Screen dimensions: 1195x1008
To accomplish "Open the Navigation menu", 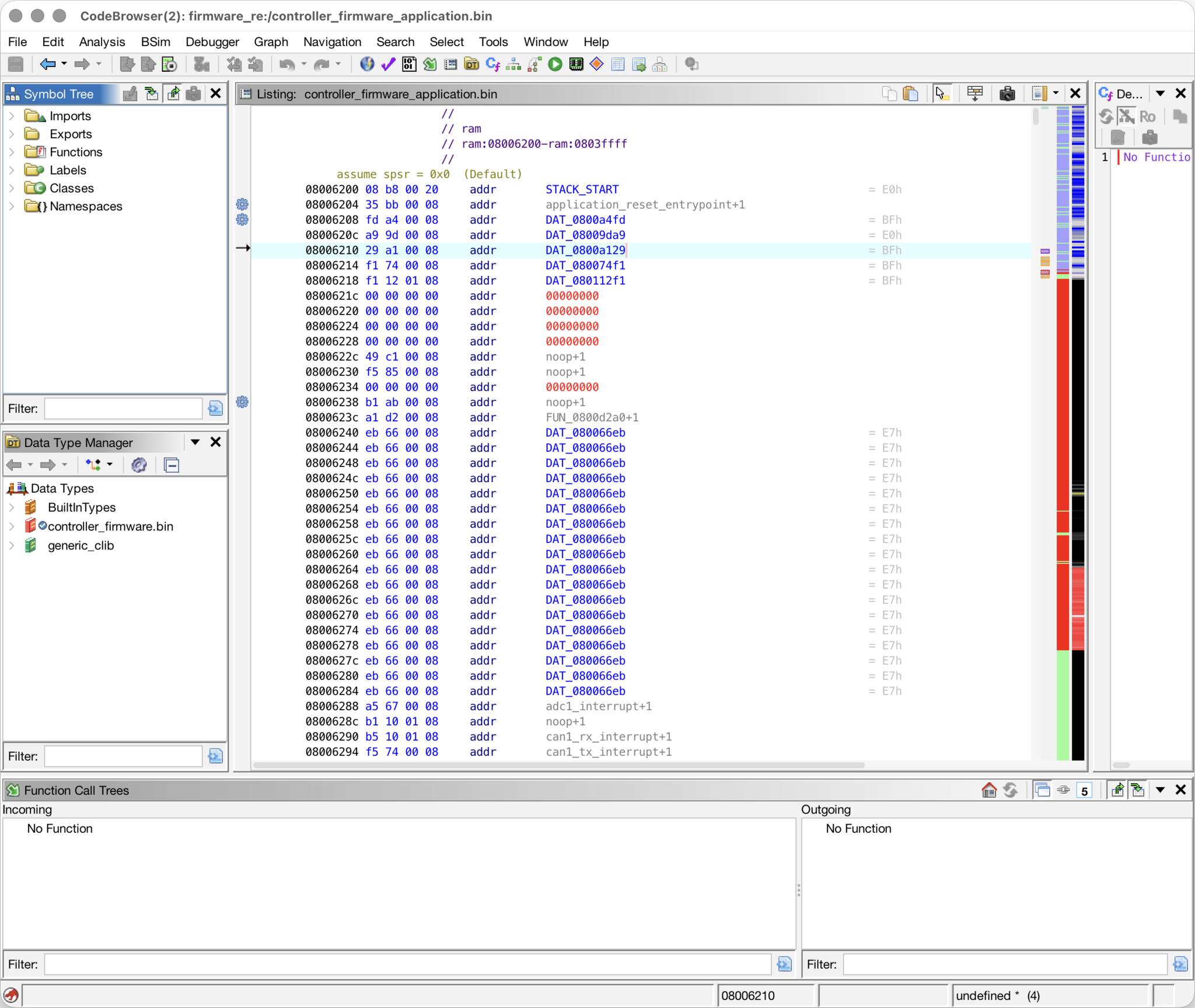I will 332,42.
